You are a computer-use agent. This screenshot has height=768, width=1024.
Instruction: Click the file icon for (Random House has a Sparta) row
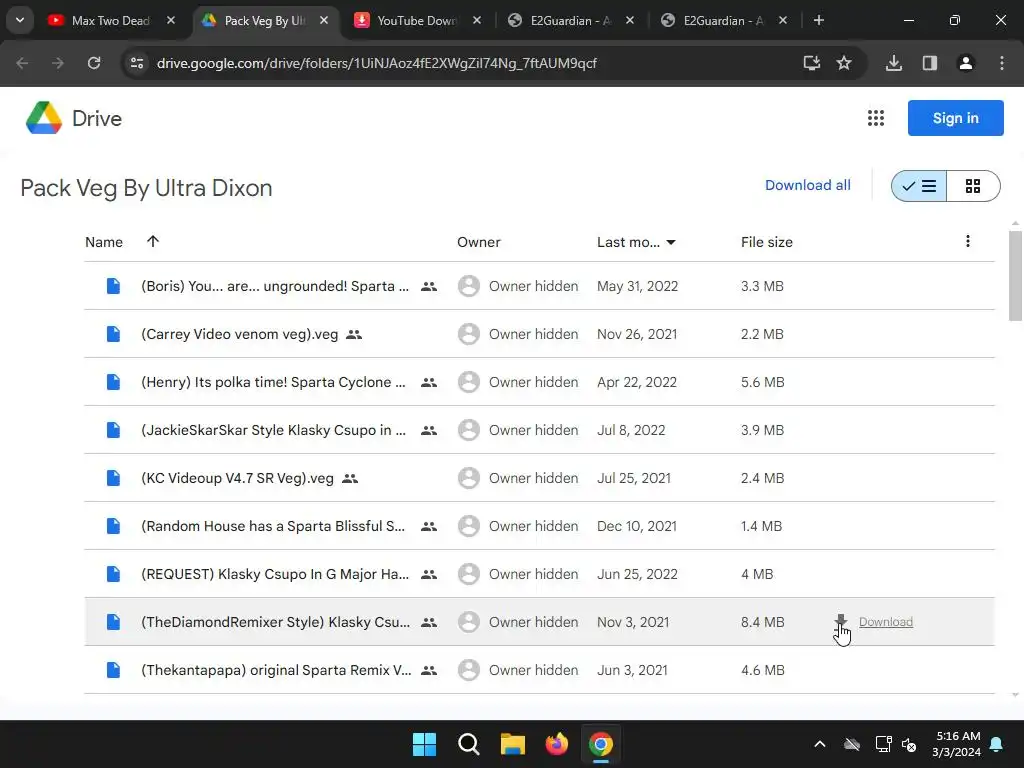(x=114, y=526)
